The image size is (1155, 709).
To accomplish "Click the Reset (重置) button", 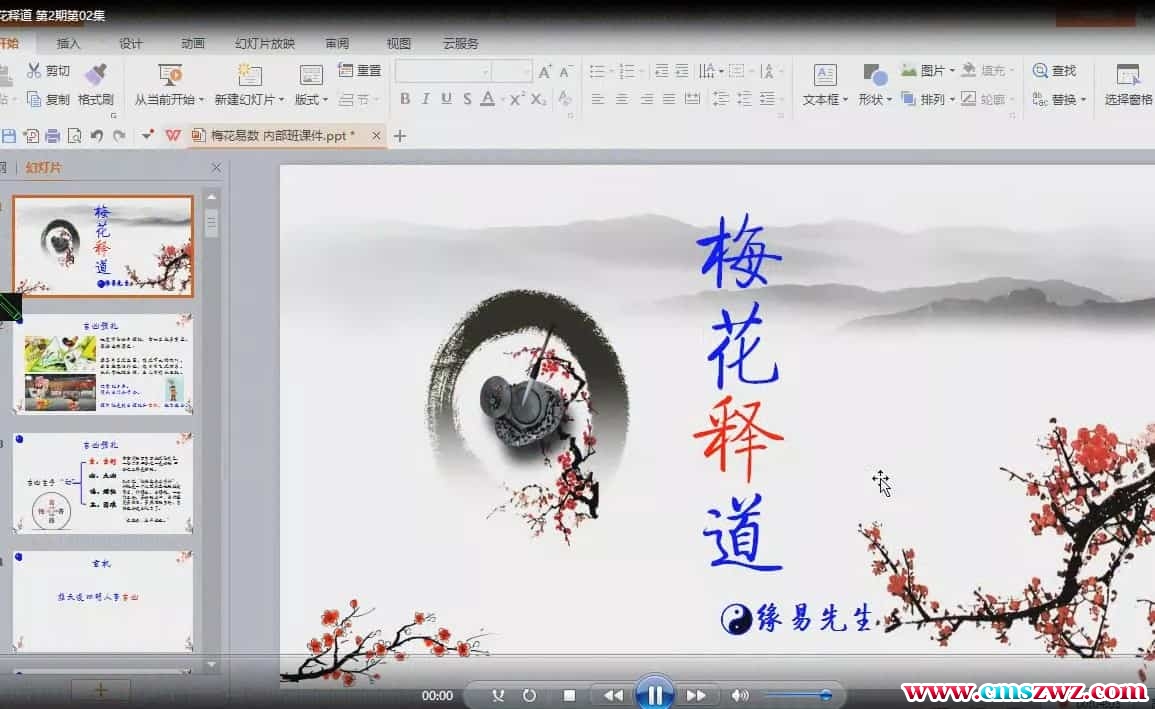I will (x=360, y=70).
